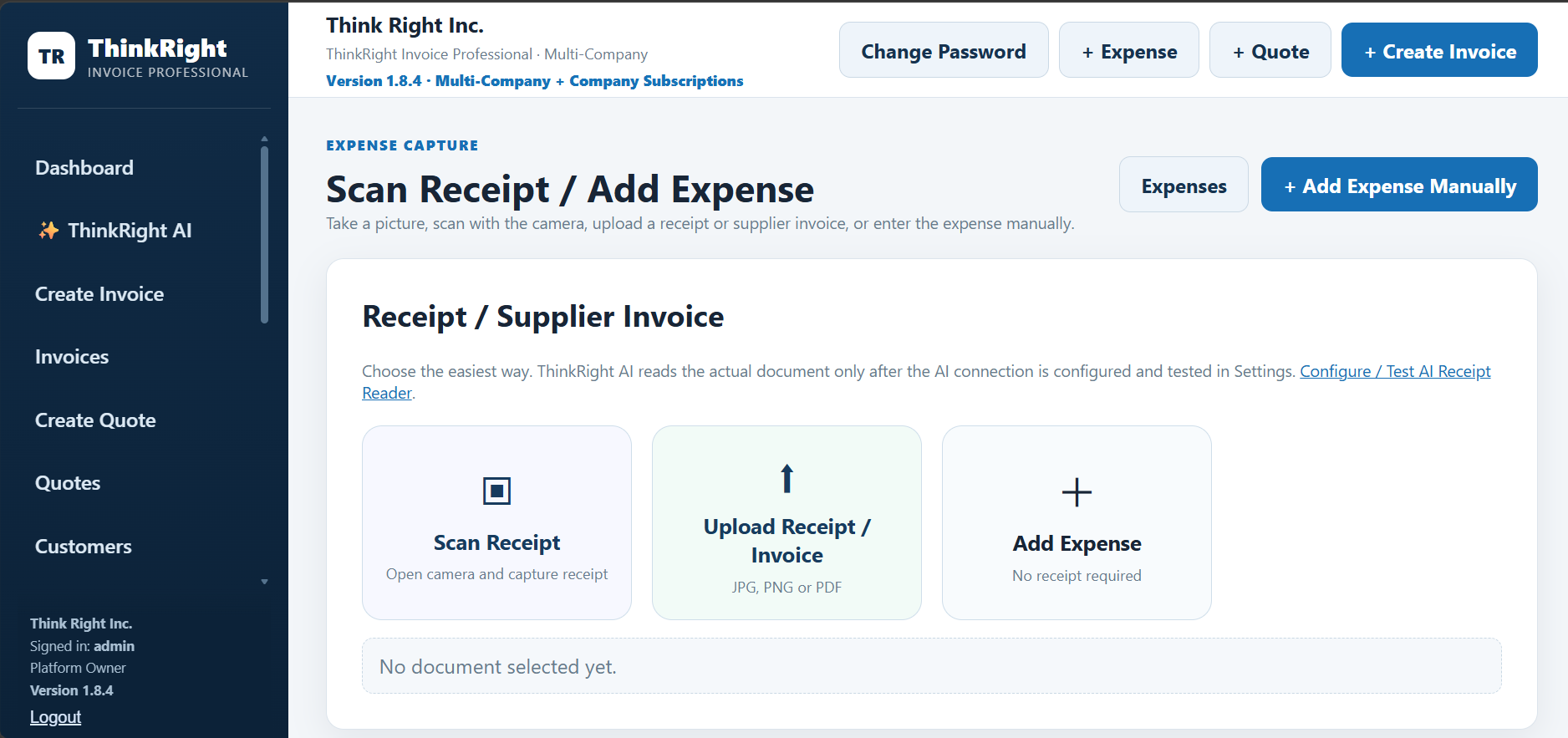
Task: Click the sparkle icon beside ThinkRight AI
Action: point(48,231)
